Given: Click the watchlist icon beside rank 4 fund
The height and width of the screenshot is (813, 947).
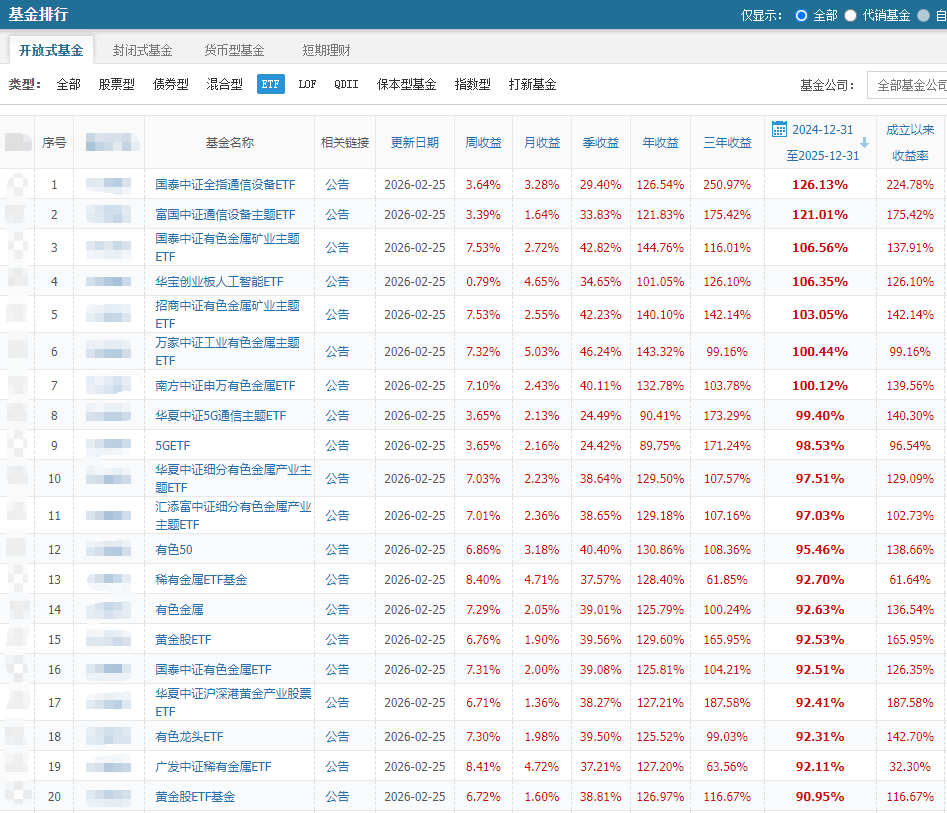Looking at the screenshot, I should tap(17, 281).
